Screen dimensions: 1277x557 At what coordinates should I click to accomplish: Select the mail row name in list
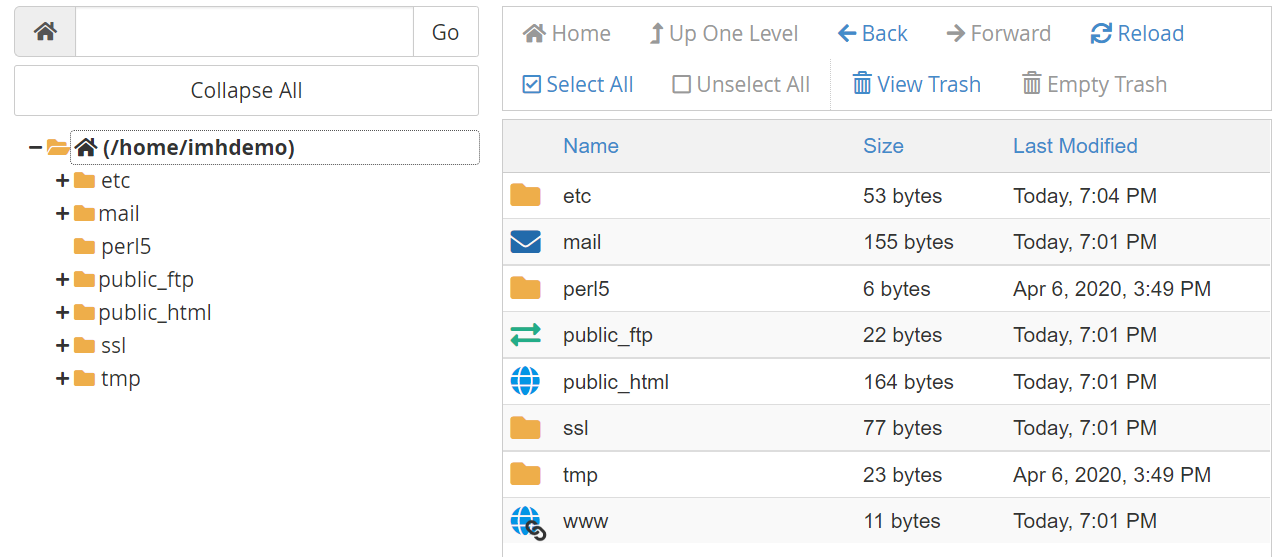pos(582,242)
